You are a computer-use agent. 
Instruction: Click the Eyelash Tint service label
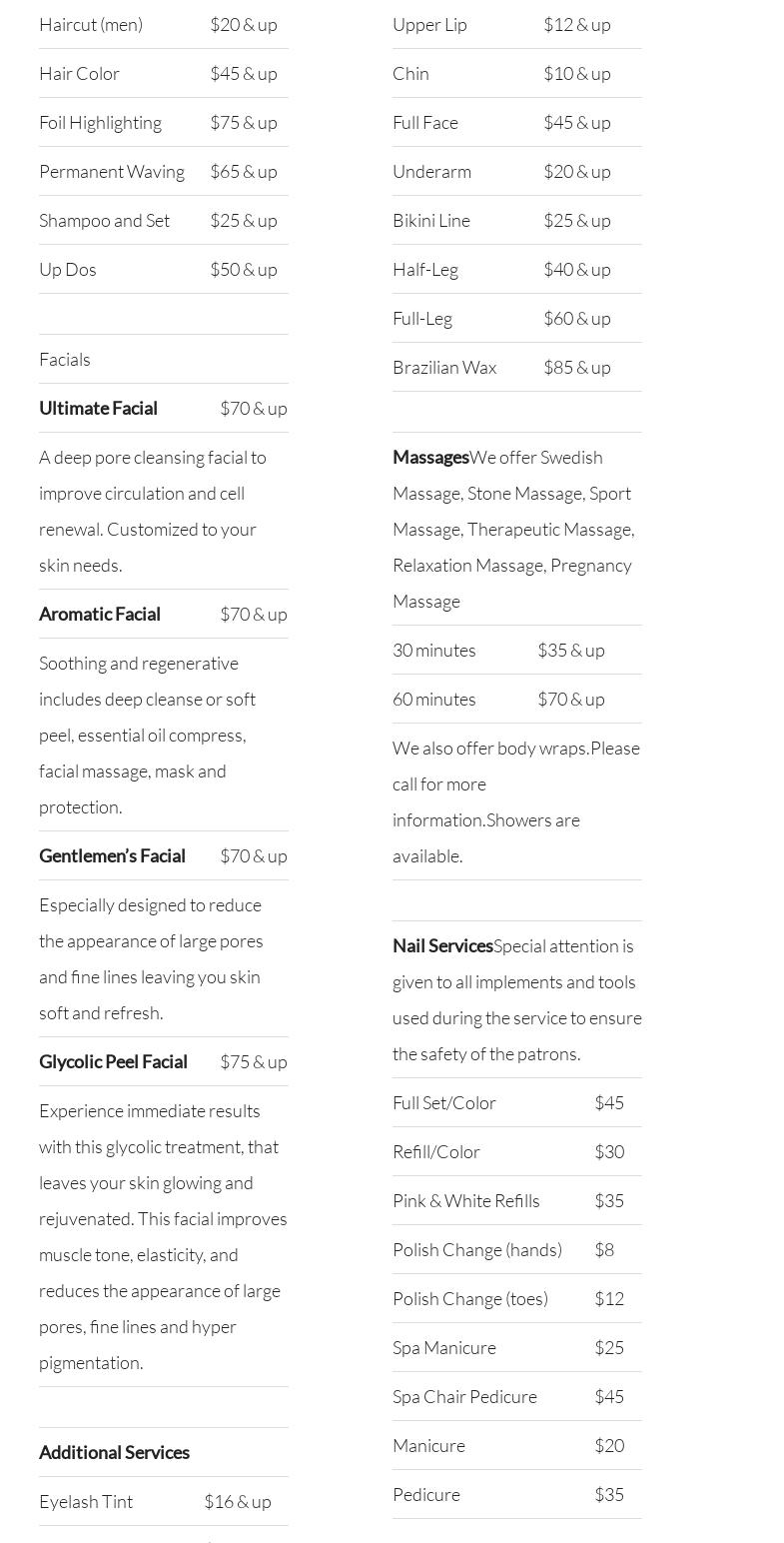86,1501
